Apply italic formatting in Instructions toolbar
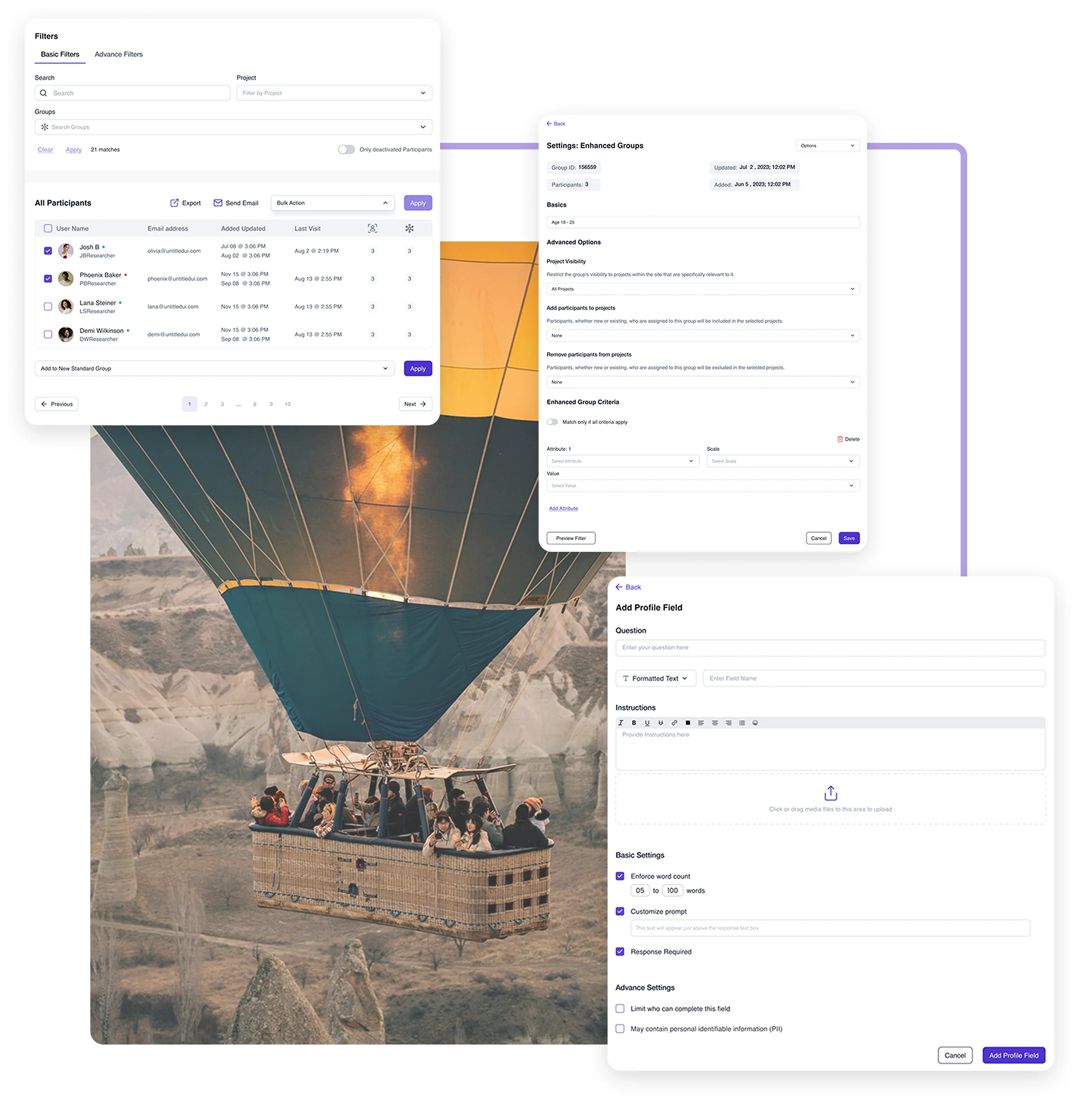The width and height of the screenshot is (1092, 1102). pos(620,723)
